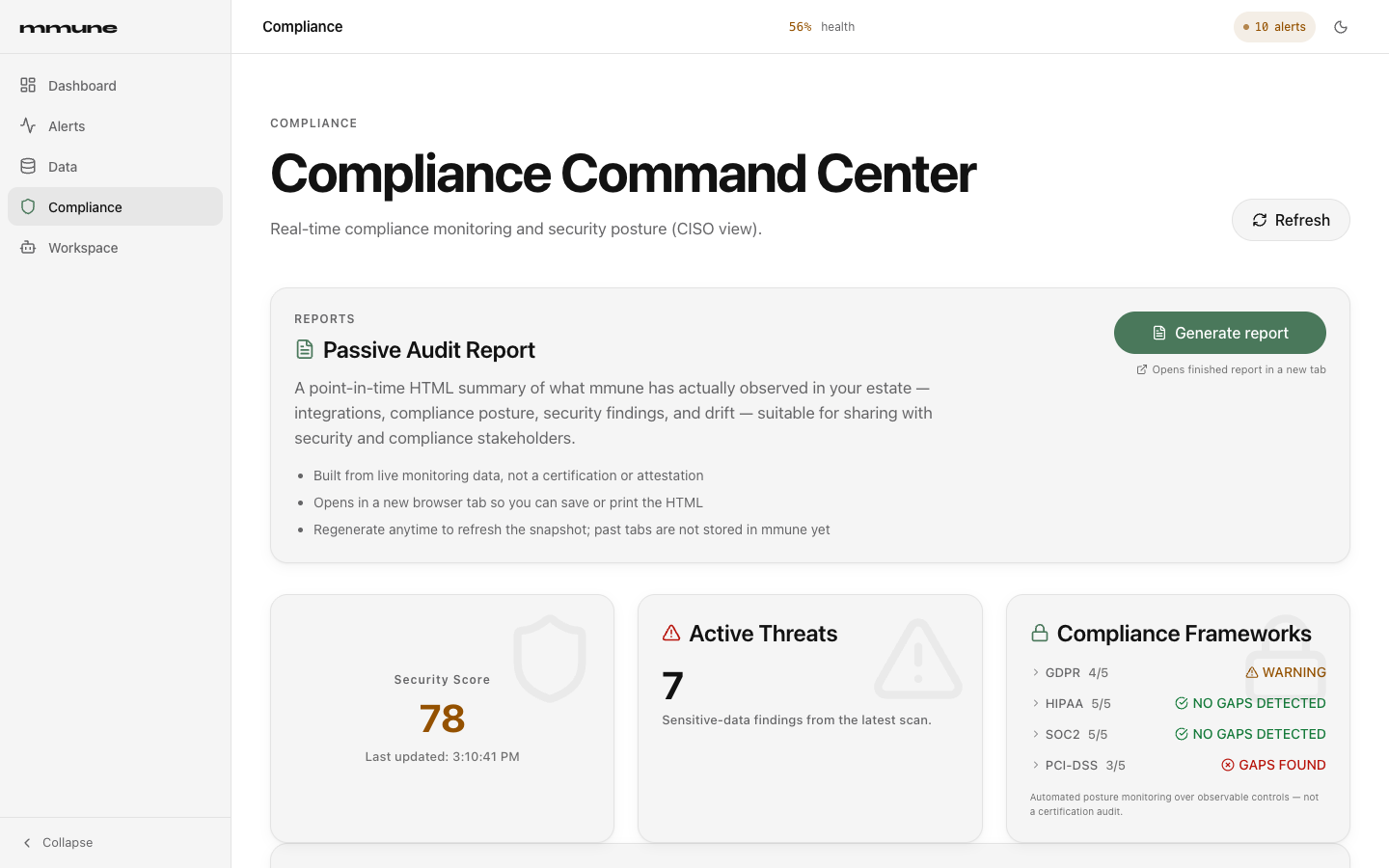The height and width of the screenshot is (868, 1389).
Task: Click the SOC2 5/5 score
Action: click(x=1098, y=734)
